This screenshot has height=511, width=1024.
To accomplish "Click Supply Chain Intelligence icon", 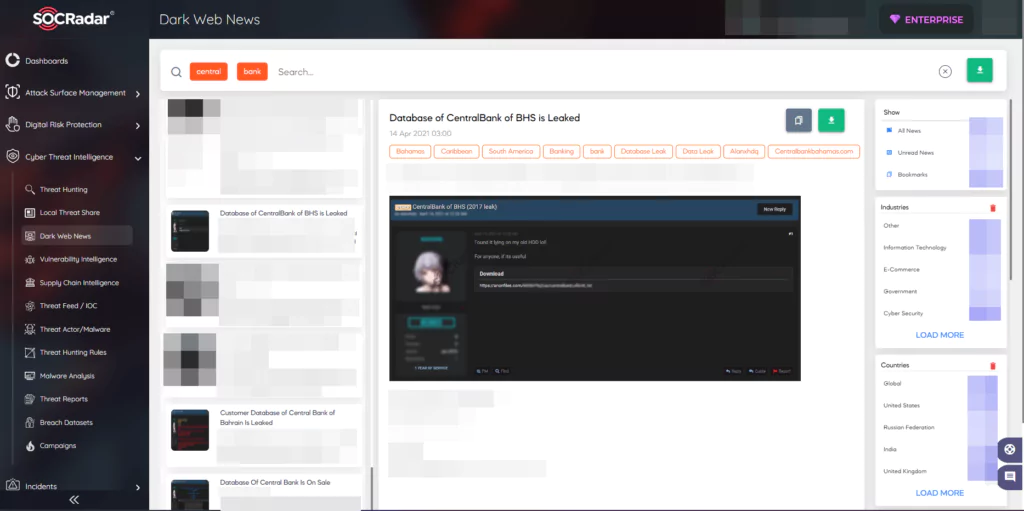I will [x=29, y=283].
